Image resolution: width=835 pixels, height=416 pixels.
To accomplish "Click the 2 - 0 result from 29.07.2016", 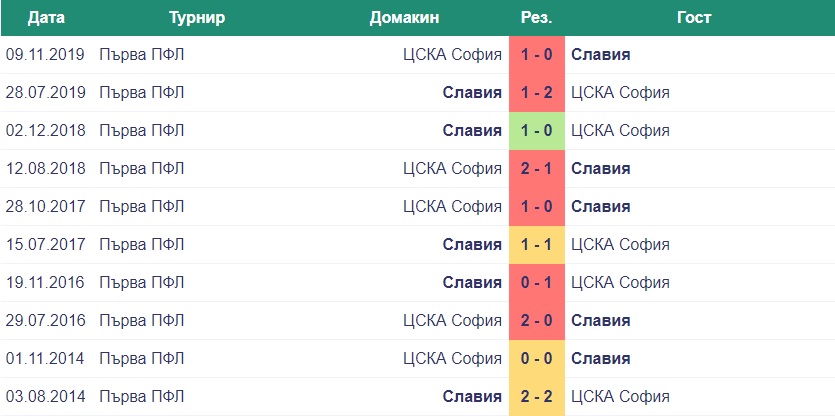I will 537,321.
